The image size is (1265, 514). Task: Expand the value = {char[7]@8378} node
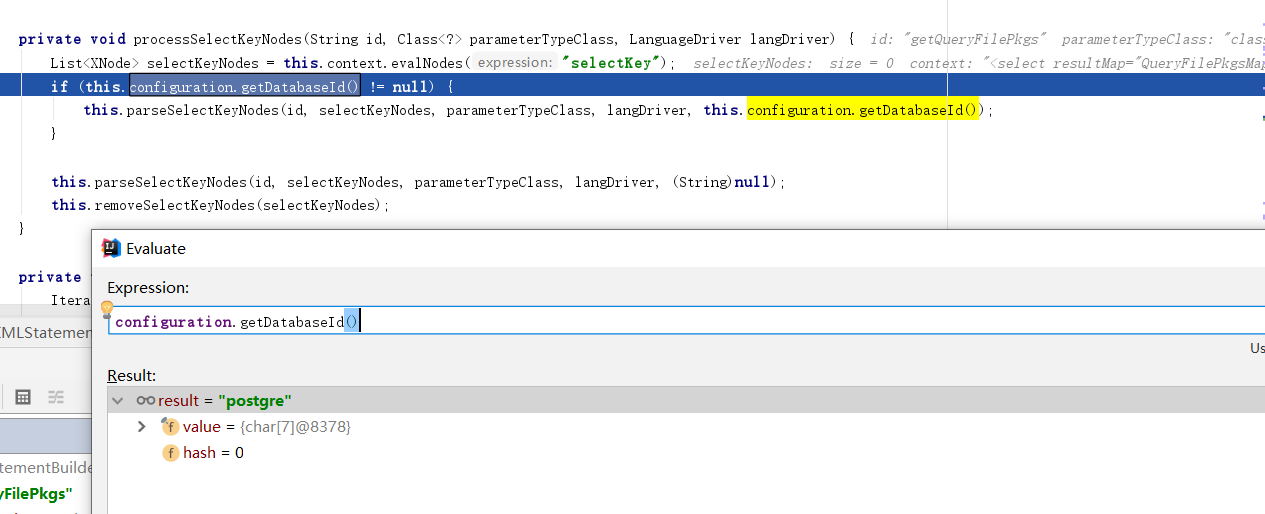(142, 427)
